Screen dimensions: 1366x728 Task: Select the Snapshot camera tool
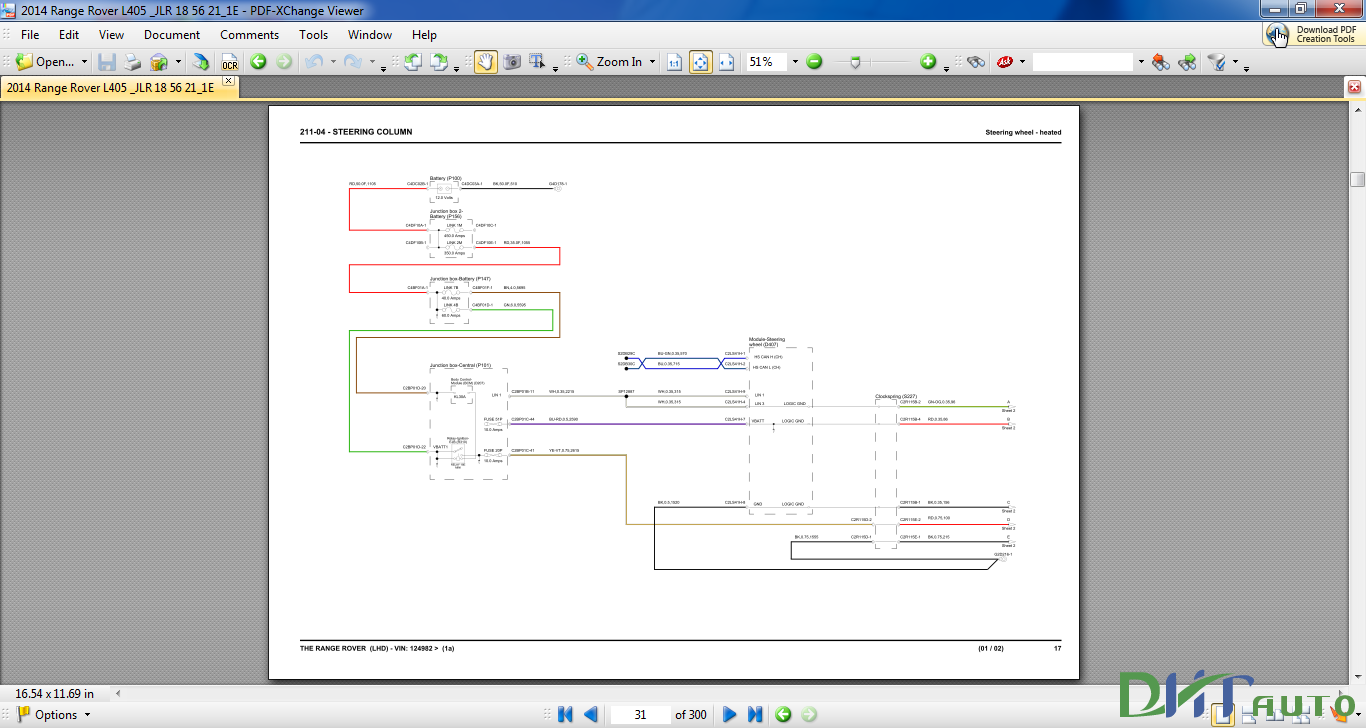point(512,62)
